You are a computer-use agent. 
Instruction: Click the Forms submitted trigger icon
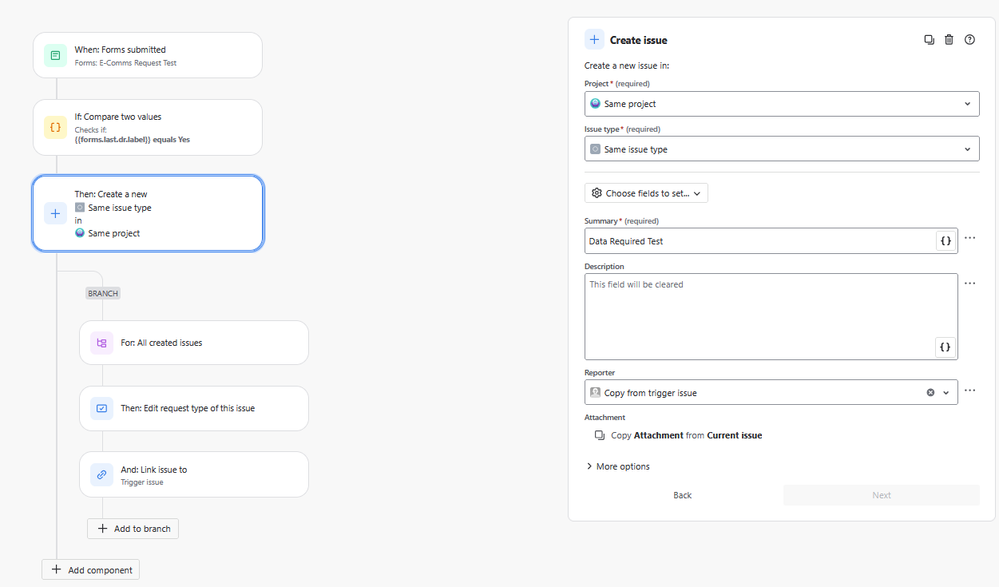(55, 55)
